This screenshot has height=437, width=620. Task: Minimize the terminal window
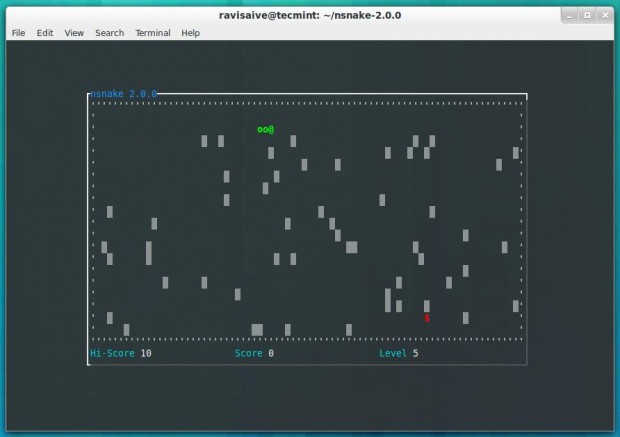[x=569, y=15]
